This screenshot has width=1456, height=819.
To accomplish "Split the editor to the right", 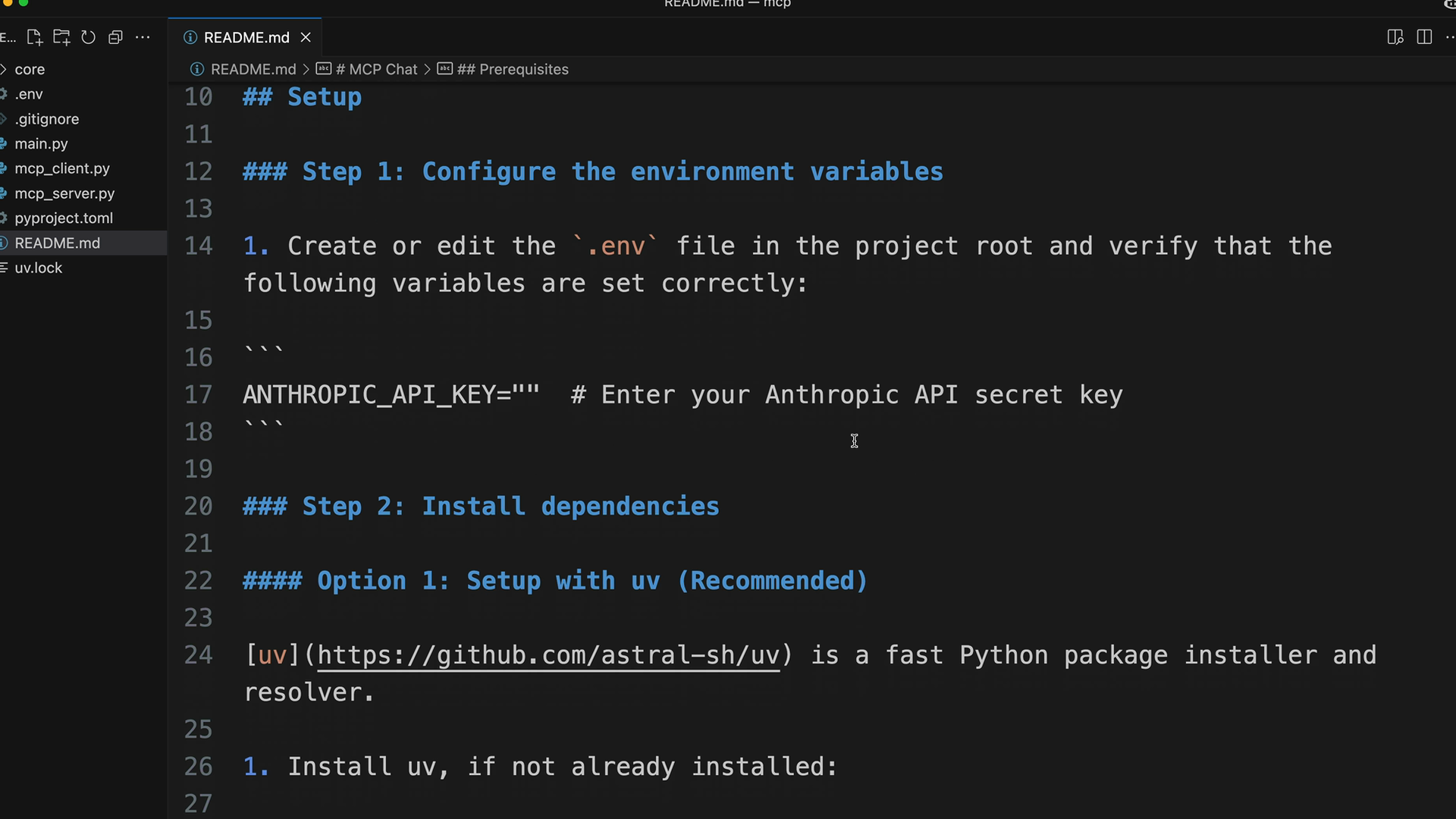I will 1424,37.
